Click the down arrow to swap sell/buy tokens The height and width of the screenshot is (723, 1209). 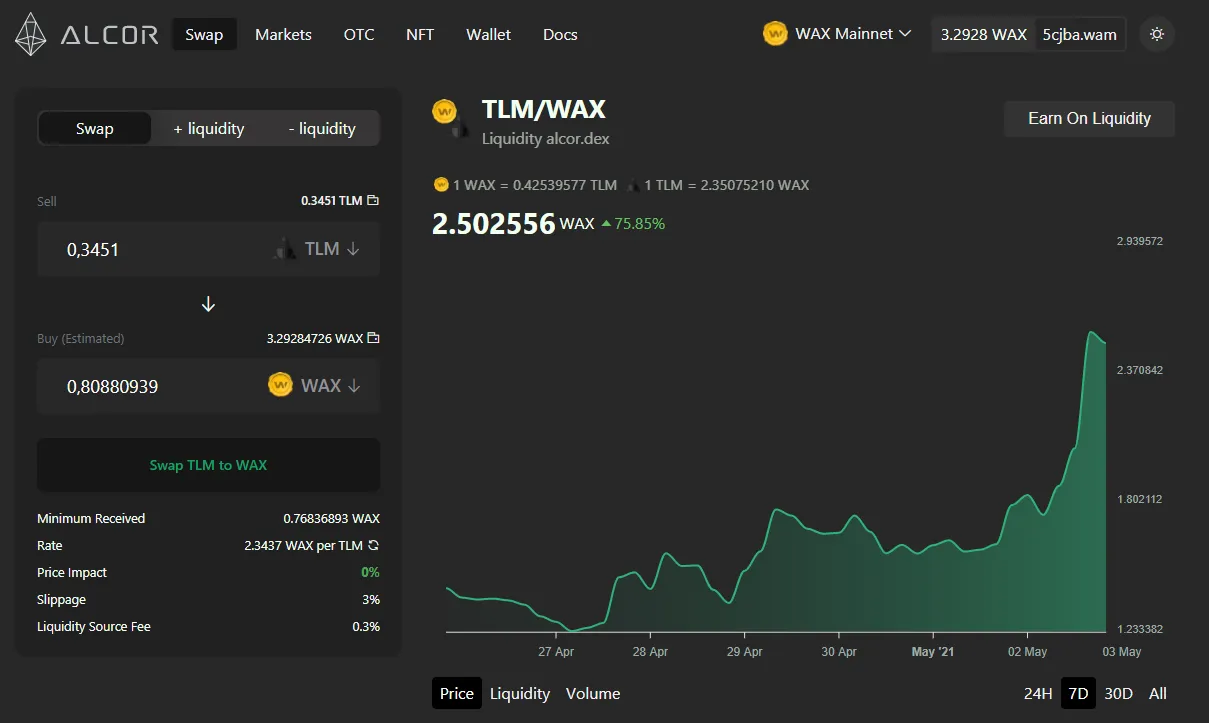(208, 304)
